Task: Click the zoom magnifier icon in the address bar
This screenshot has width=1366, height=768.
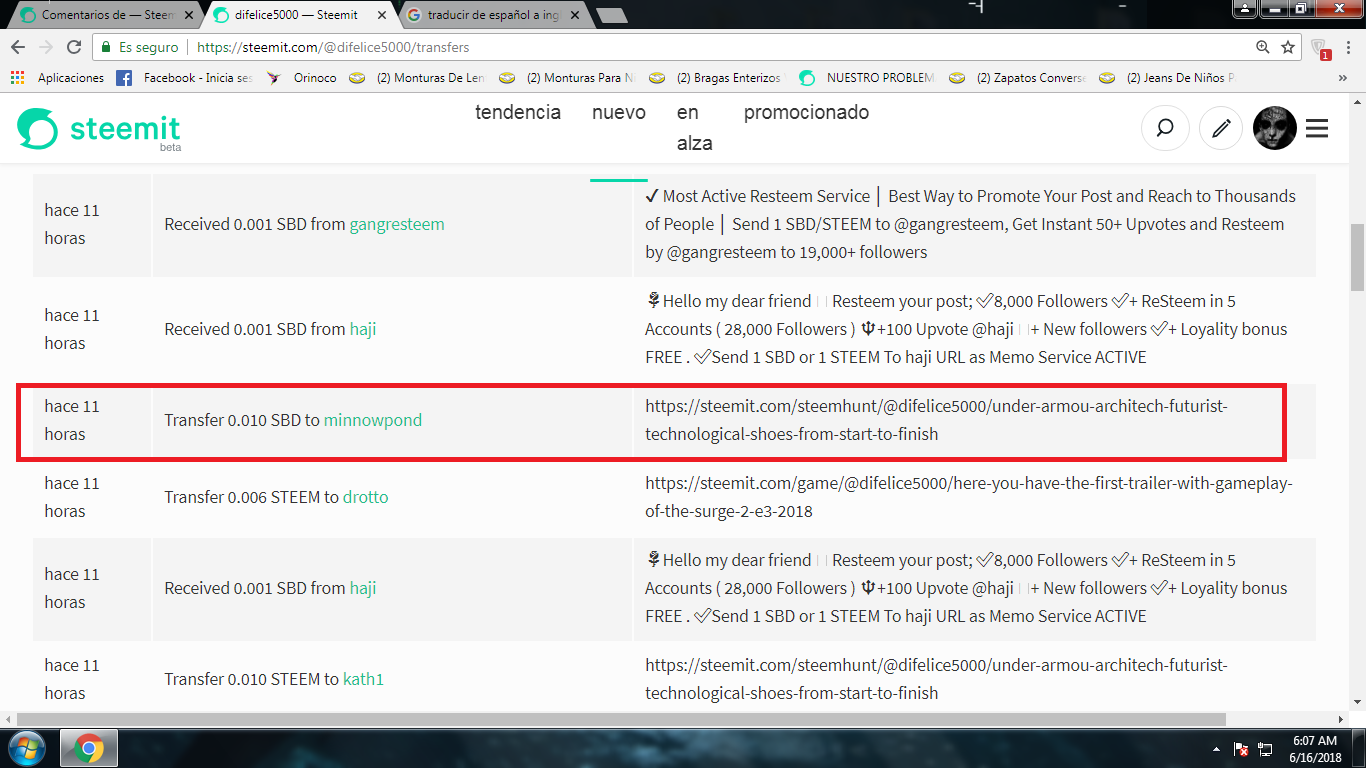Action: [x=1263, y=47]
